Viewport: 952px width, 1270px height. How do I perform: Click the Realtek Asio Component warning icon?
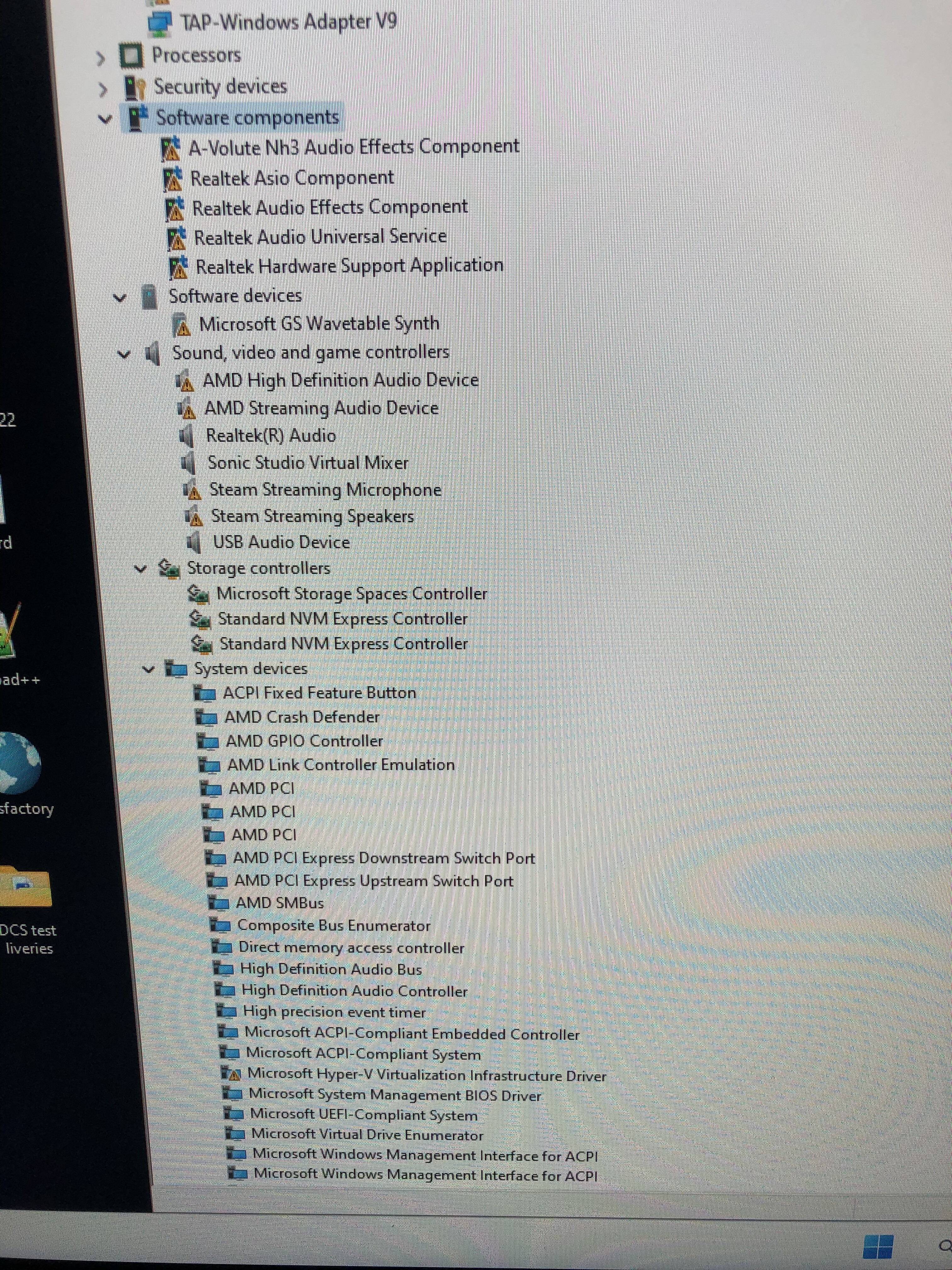click(173, 179)
